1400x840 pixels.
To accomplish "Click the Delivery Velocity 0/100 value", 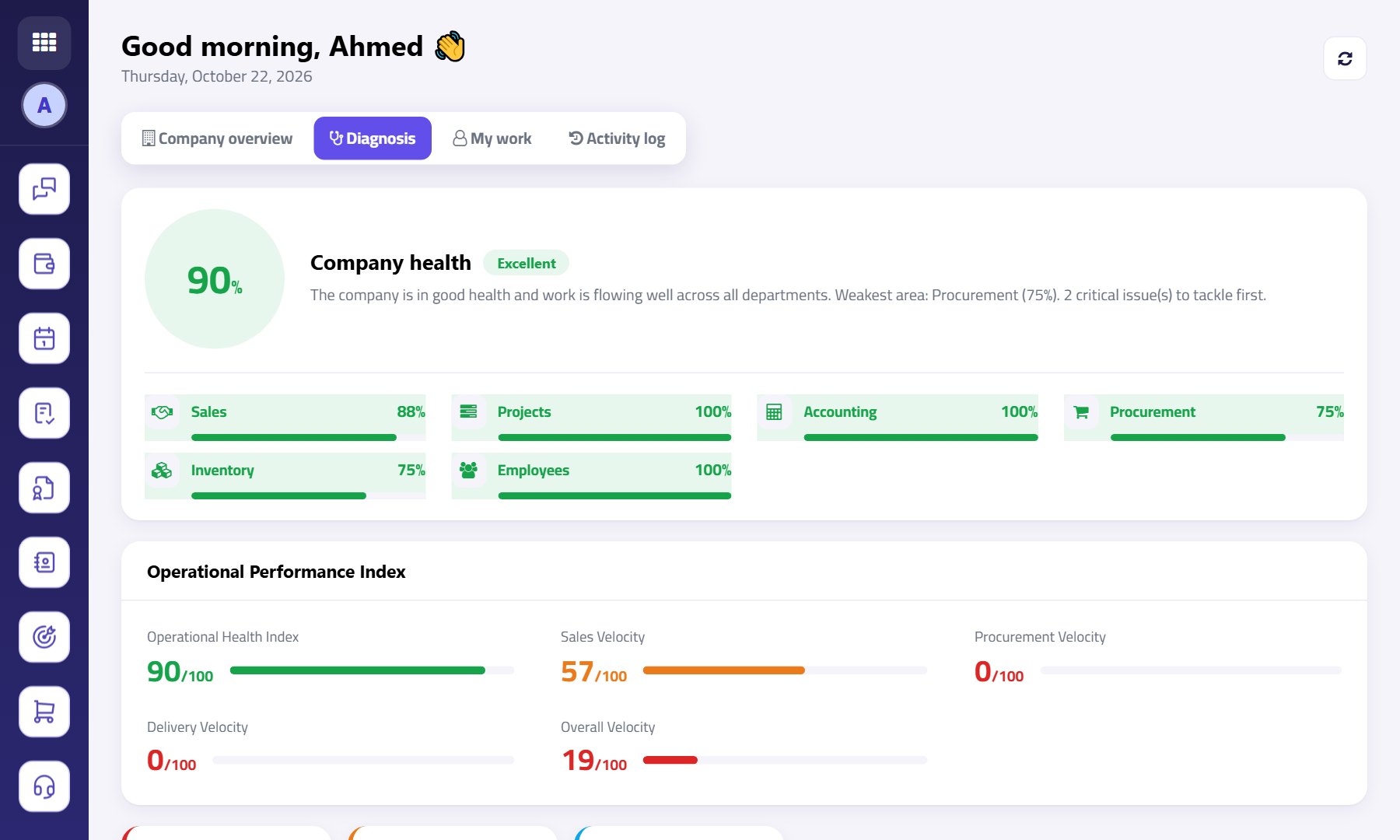I will [172, 761].
